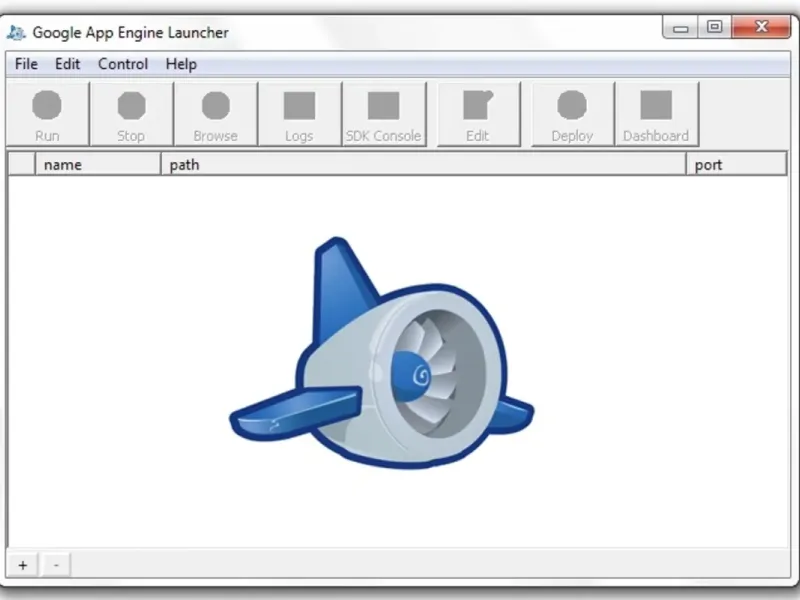The width and height of the screenshot is (800, 600).
Task: Launch the SDK Console toolbar icon
Action: tap(384, 114)
